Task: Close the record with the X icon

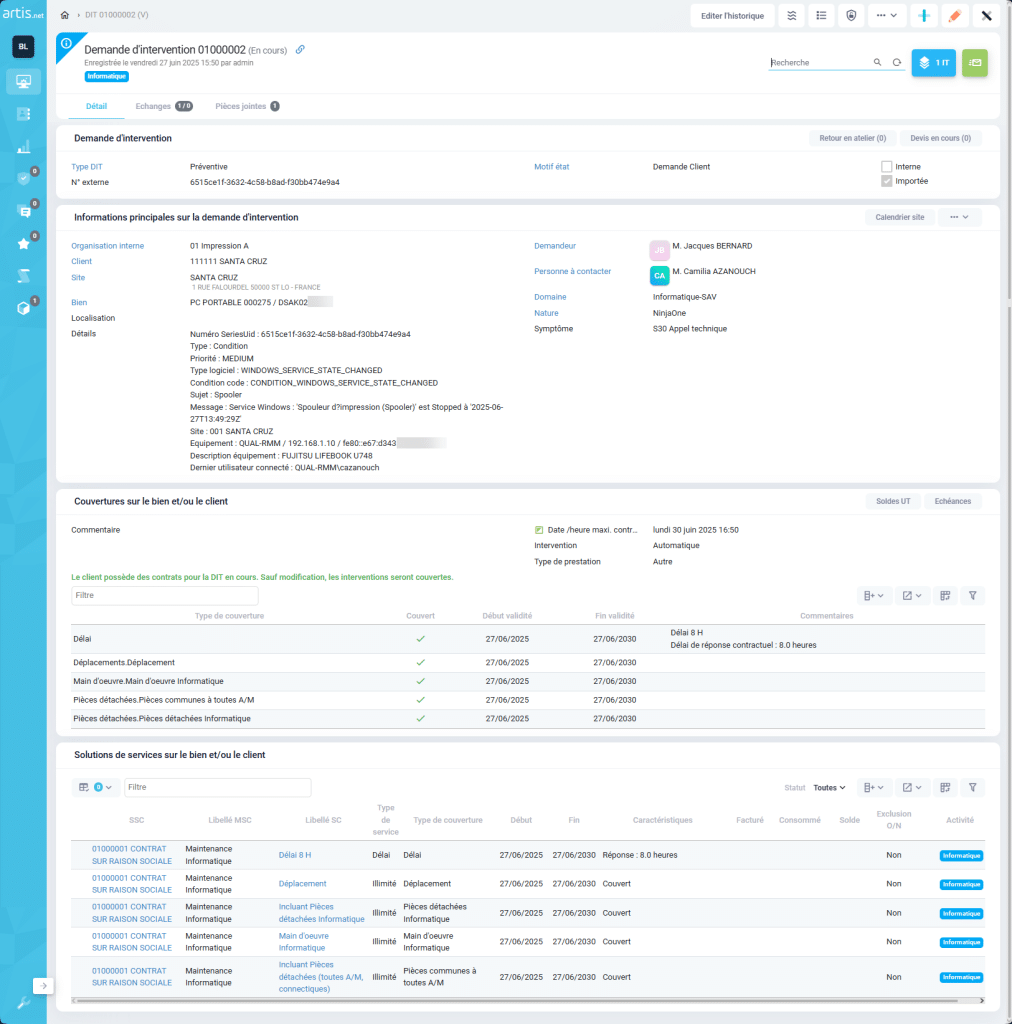Action: pyautogui.click(x=987, y=16)
